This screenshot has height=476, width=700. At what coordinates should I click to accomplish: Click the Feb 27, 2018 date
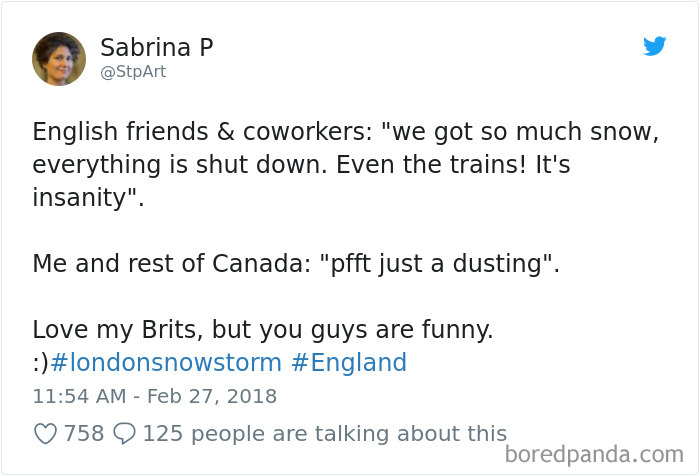212,397
